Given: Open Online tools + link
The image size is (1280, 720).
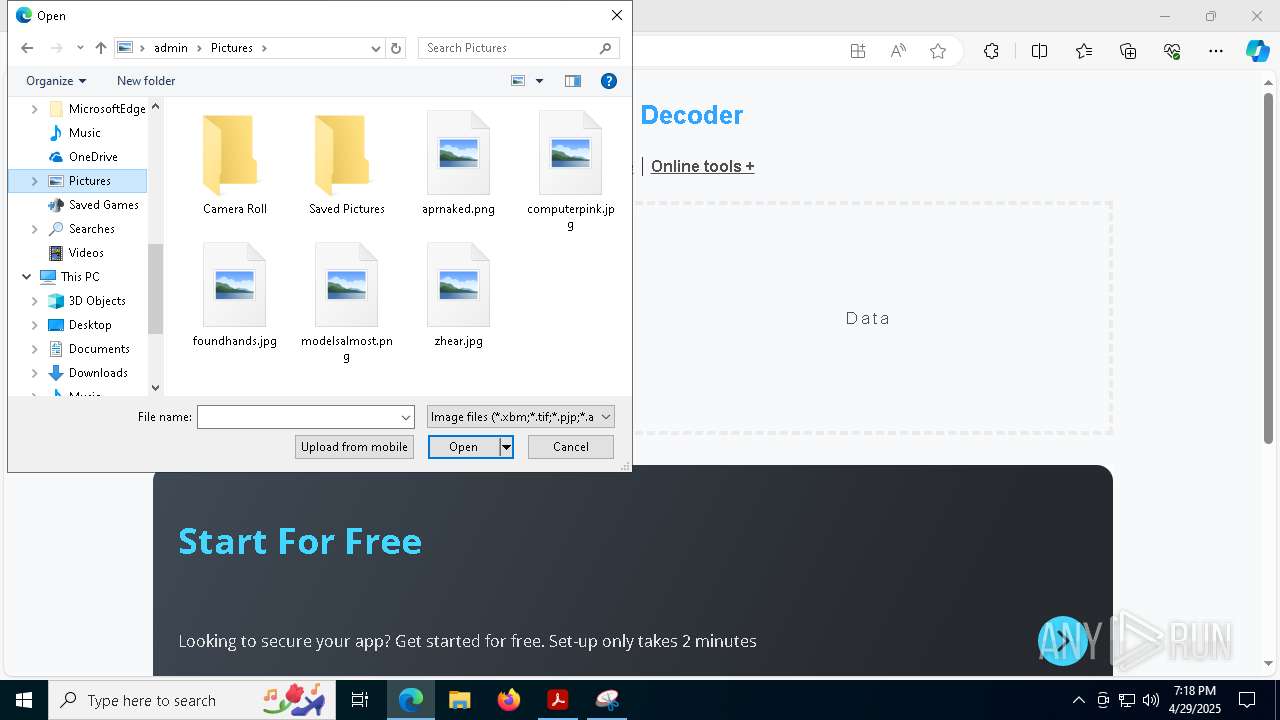Looking at the screenshot, I should [x=703, y=166].
